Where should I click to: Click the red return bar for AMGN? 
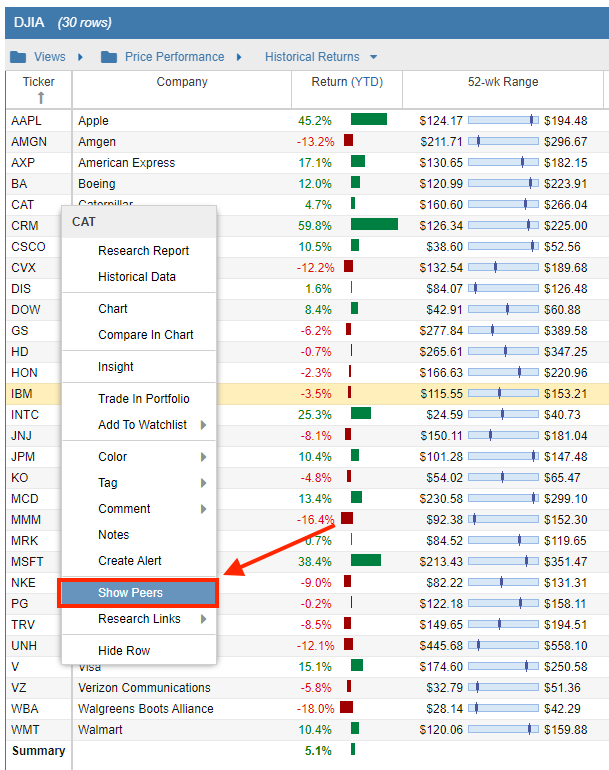tap(348, 140)
